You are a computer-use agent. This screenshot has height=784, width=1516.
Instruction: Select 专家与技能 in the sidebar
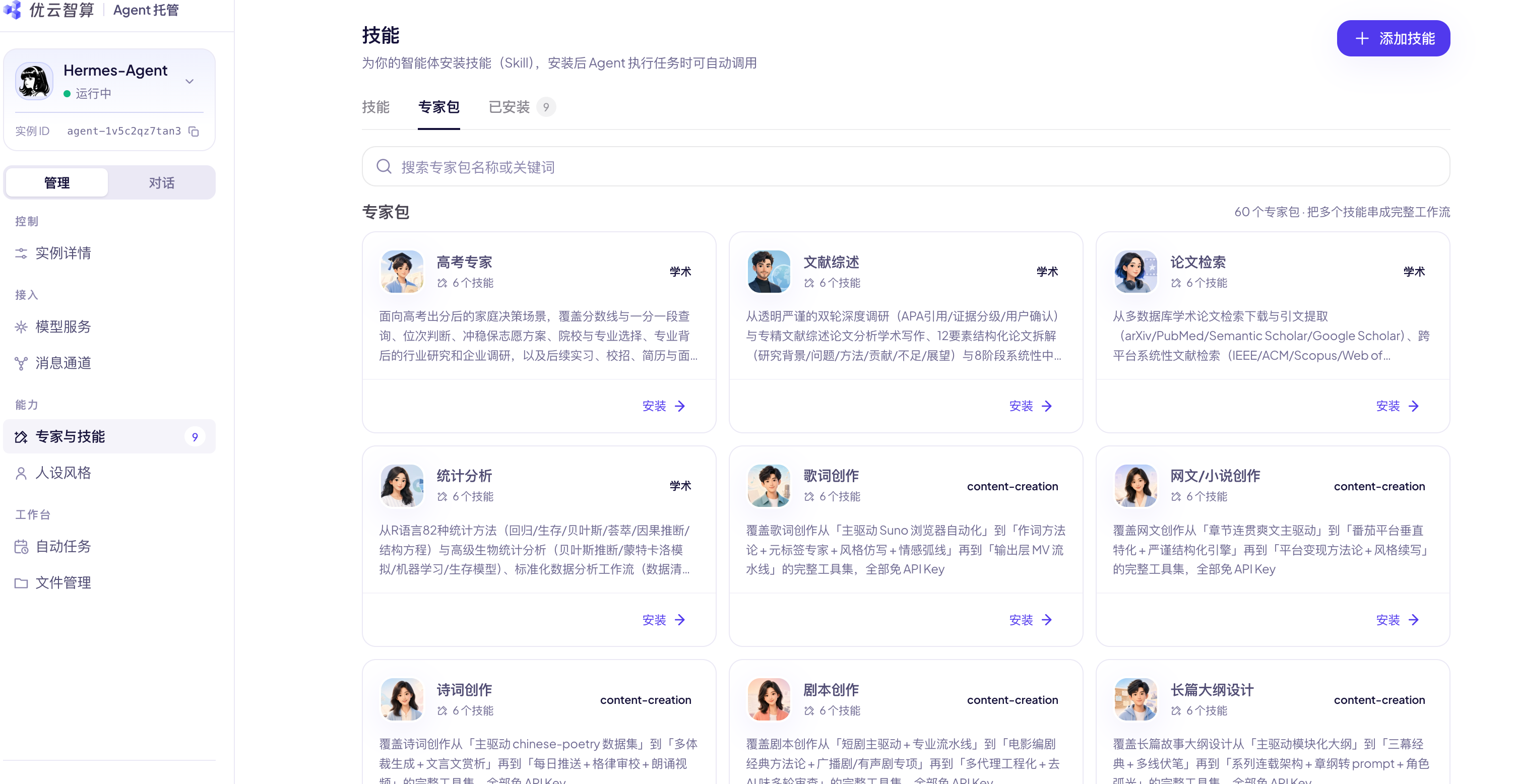coord(109,436)
